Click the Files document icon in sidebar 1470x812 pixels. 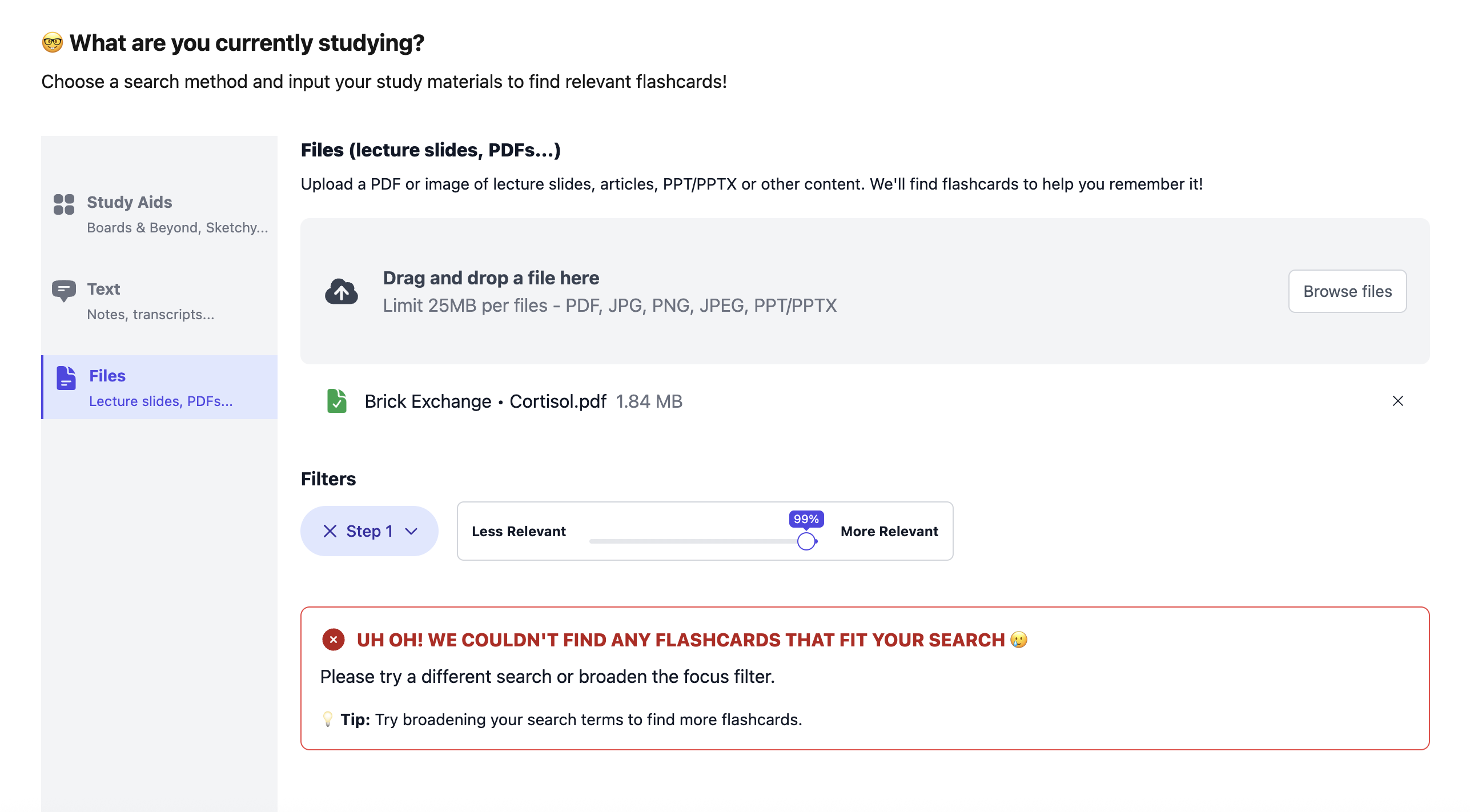pos(66,378)
